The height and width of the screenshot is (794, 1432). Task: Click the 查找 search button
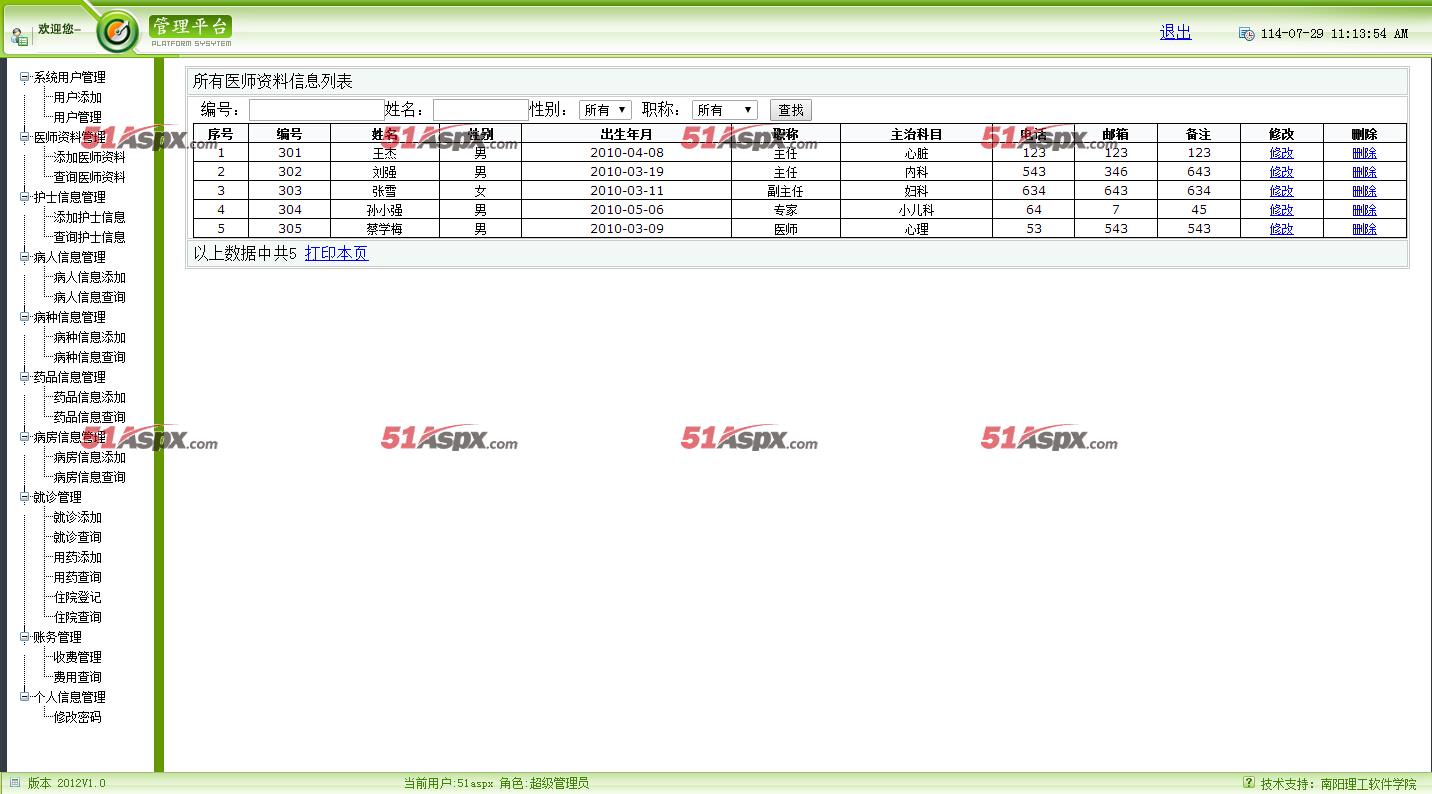pyautogui.click(x=791, y=110)
